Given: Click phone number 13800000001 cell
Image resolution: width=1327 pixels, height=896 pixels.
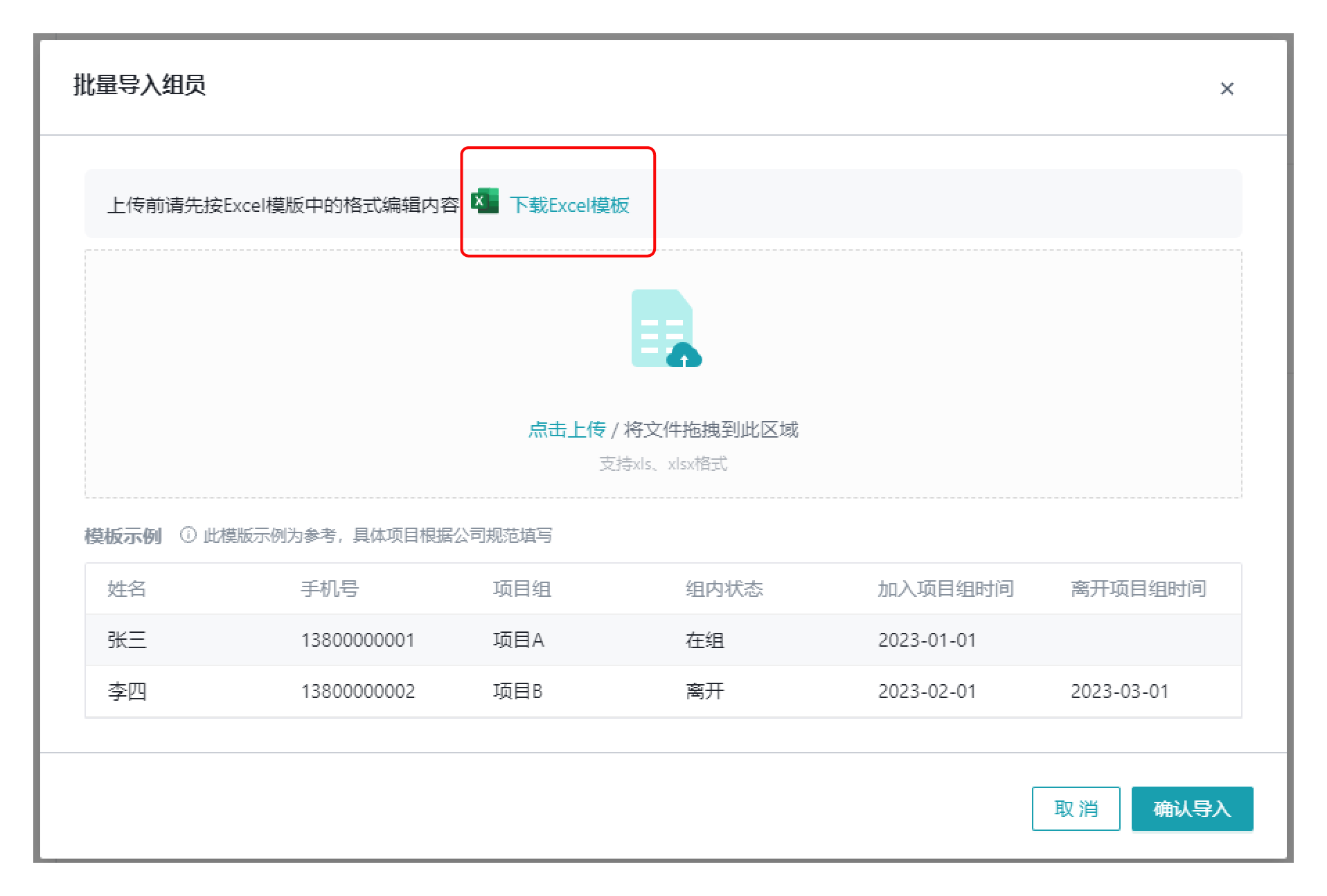Looking at the screenshot, I should (x=357, y=640).
